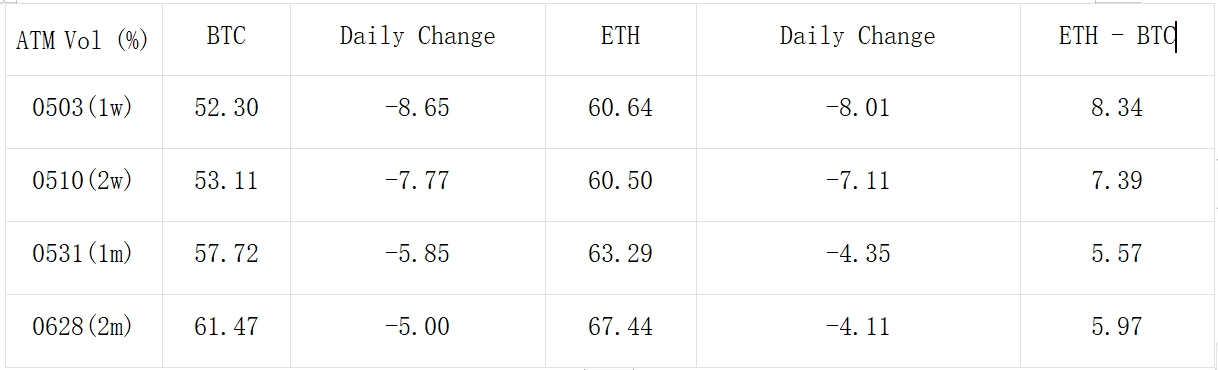Select the cell with value 53.11
Viewport: 1218px width, 370px height.
(226, 184)
